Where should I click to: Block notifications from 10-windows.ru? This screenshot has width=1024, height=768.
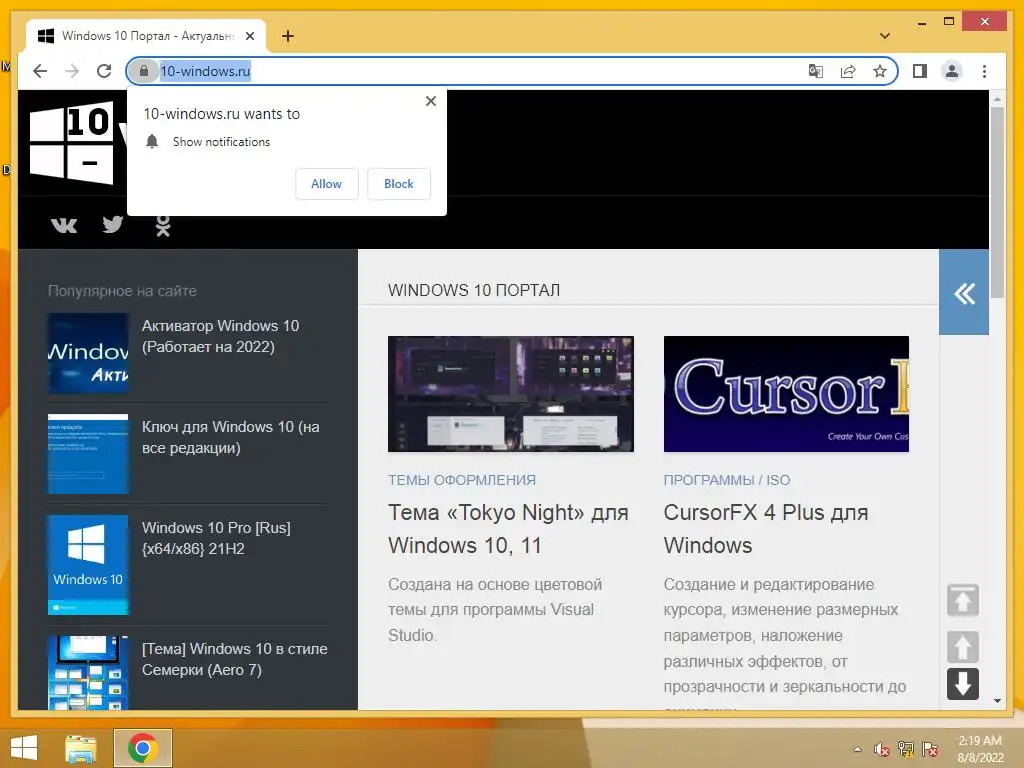pyautogui.click(x=398, y=184)
